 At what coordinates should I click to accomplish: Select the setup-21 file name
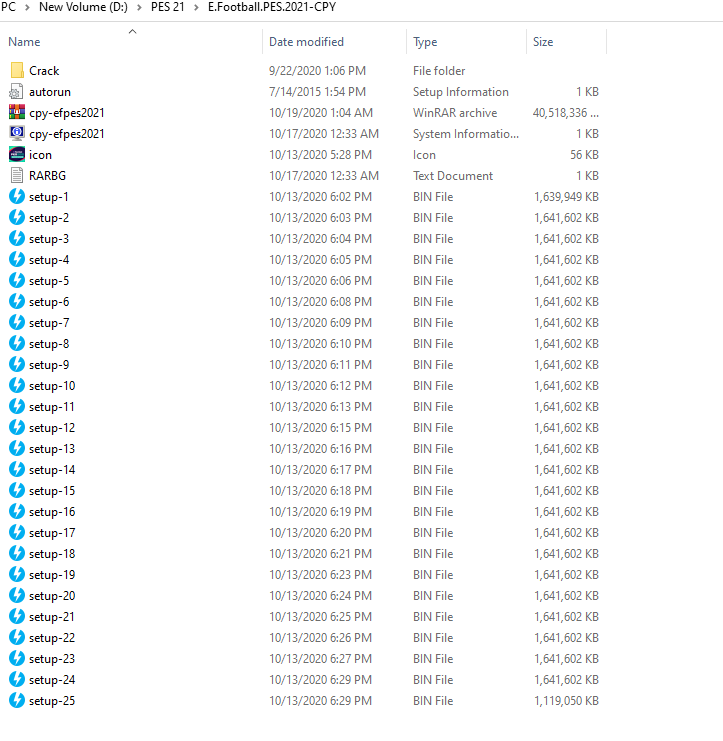52,617
